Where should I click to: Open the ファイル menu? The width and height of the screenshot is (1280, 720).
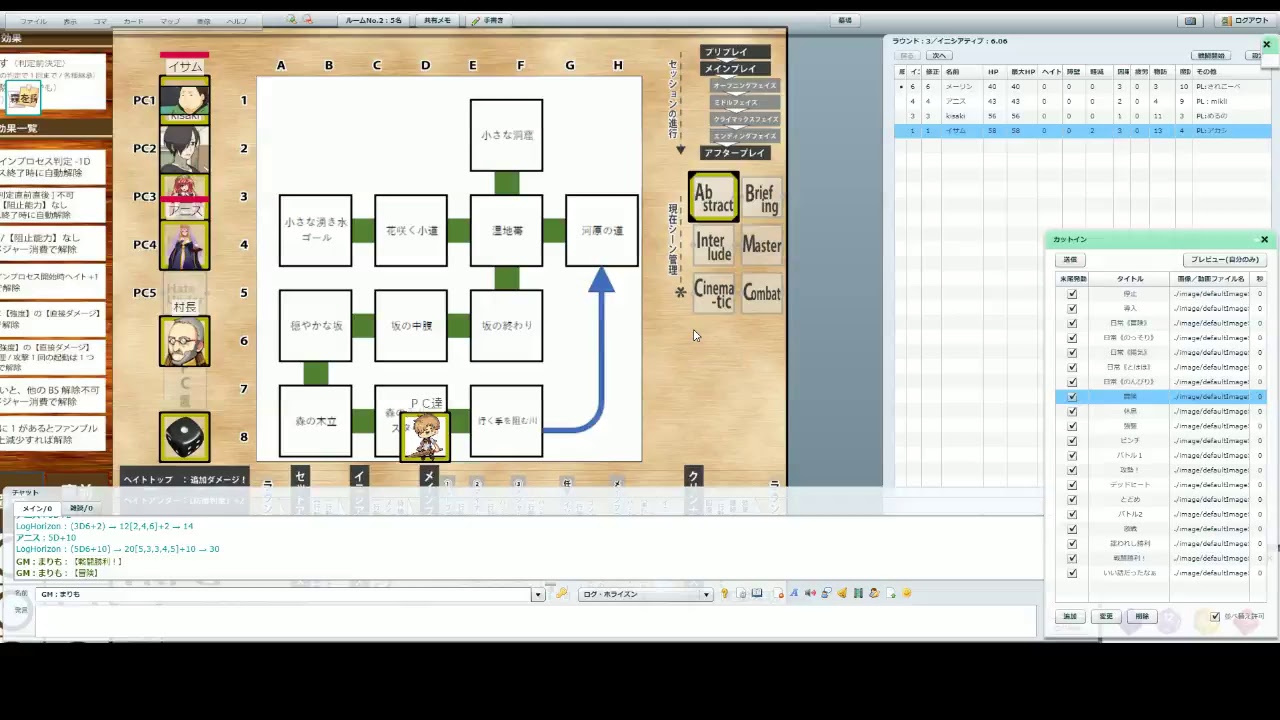point(33,21)
